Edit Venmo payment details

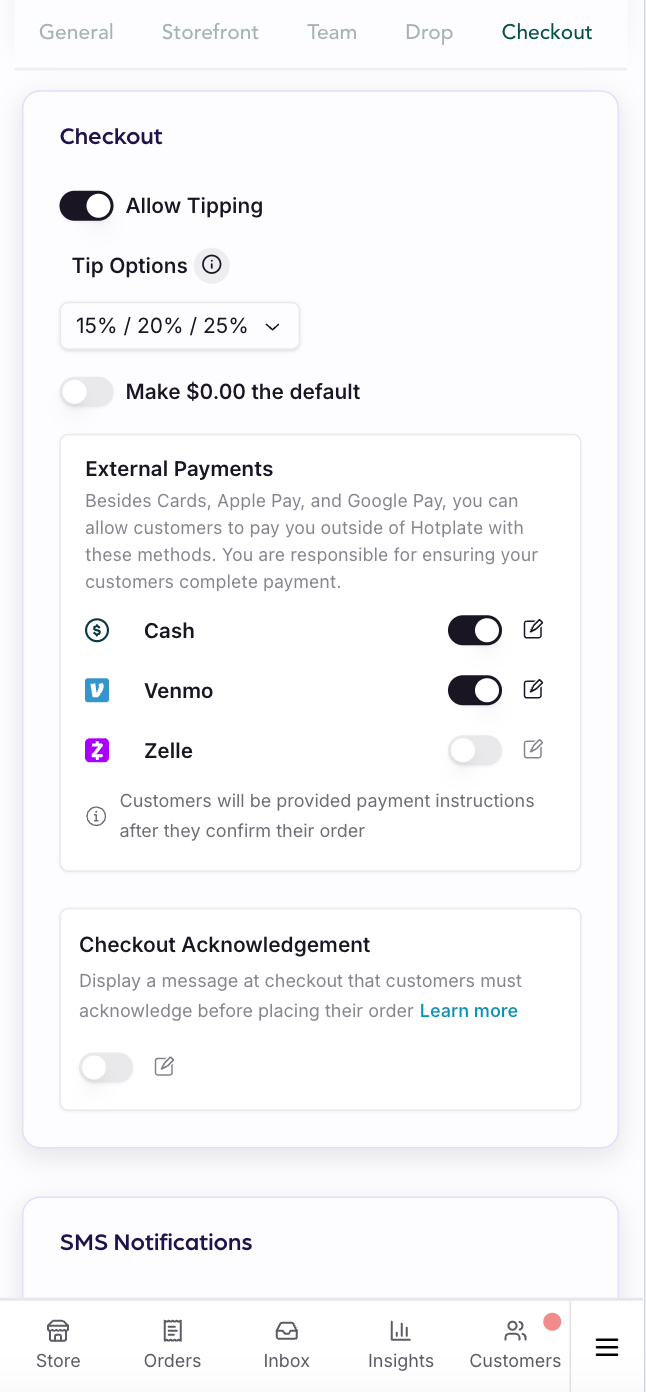click(x=533, y=690)
